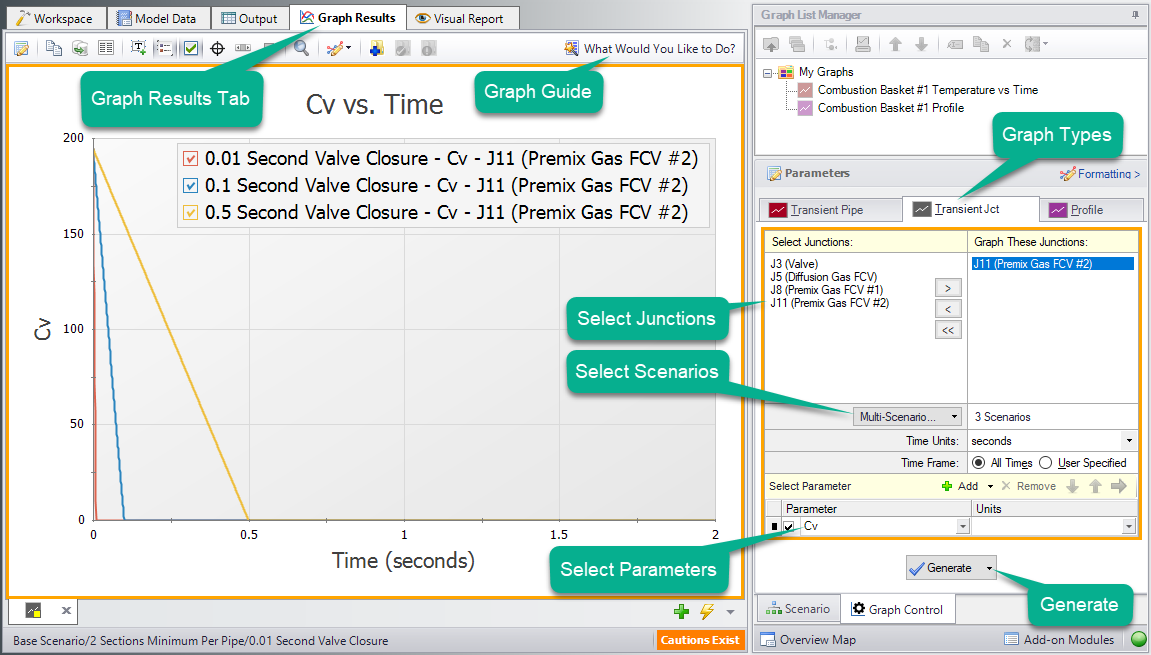The image size is (1151, 655).
Task: Click the magnifier zoom icon
Action: 301,48
